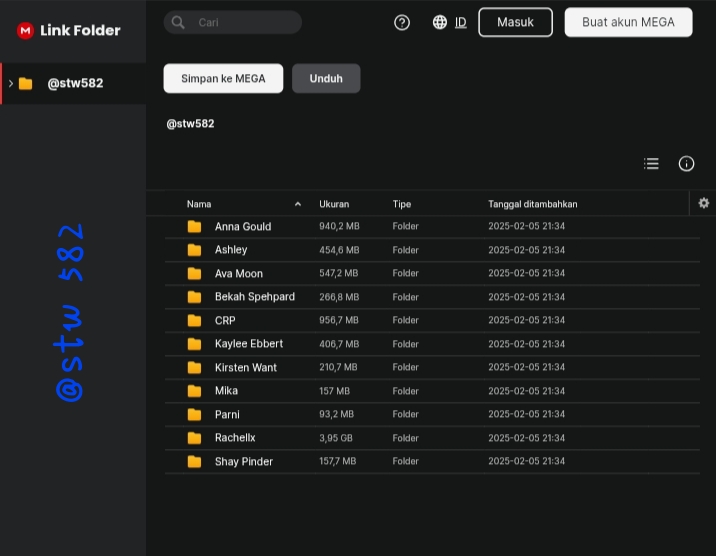This screenshot has height=556, width=716.
Task: Click the CRP folder icon
Action: pyautogui.click(x=194, y=320)
